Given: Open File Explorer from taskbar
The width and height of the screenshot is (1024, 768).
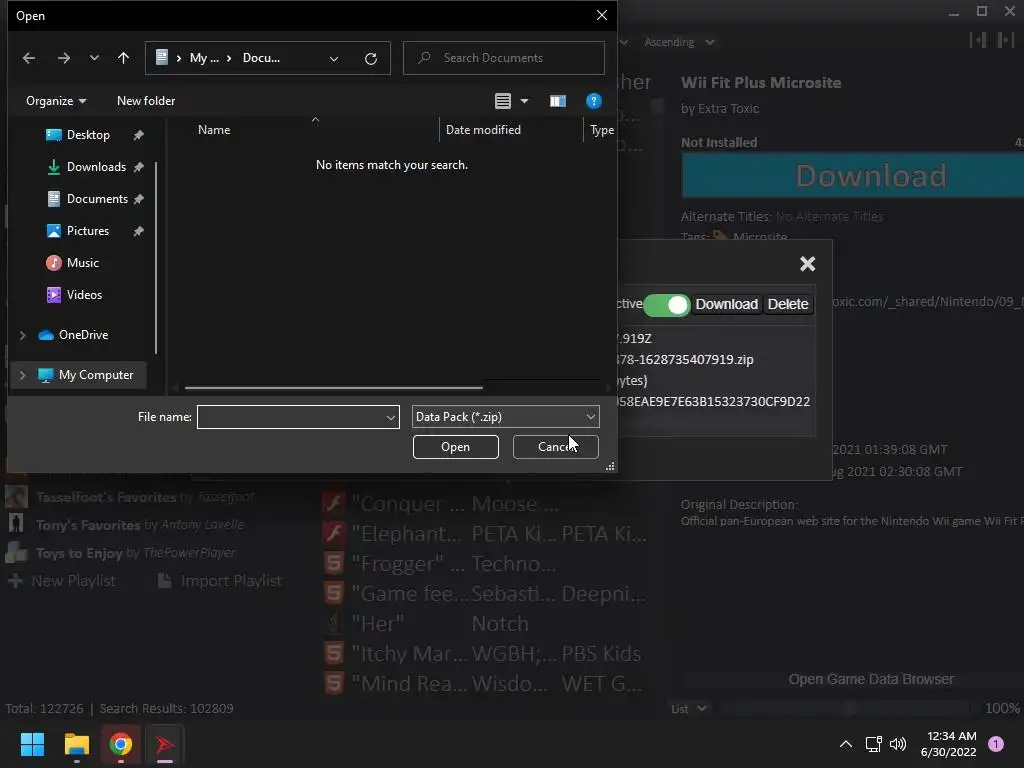Looking at the screenshot, I should [76, 744].
